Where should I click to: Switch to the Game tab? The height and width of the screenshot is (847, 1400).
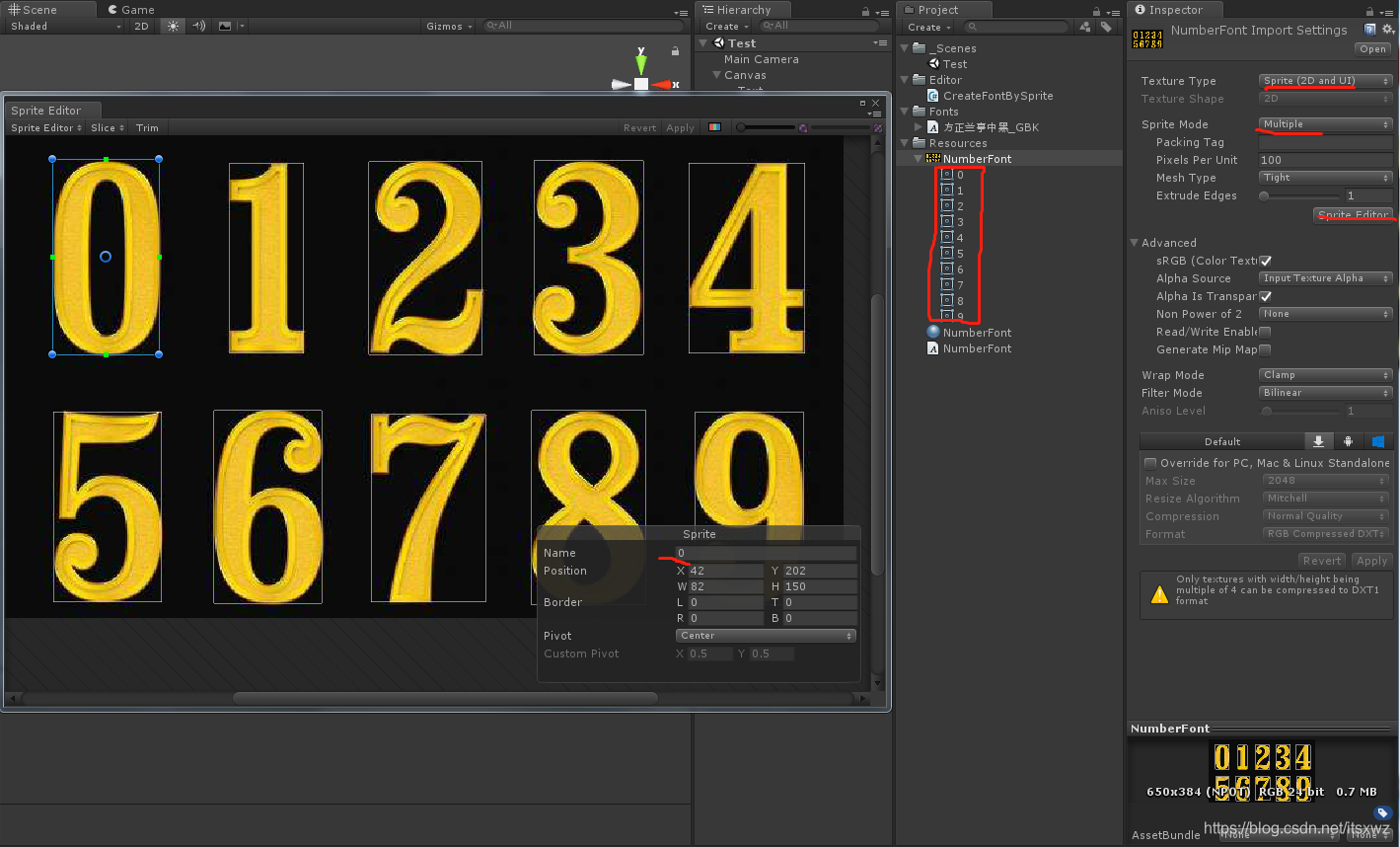130,10
